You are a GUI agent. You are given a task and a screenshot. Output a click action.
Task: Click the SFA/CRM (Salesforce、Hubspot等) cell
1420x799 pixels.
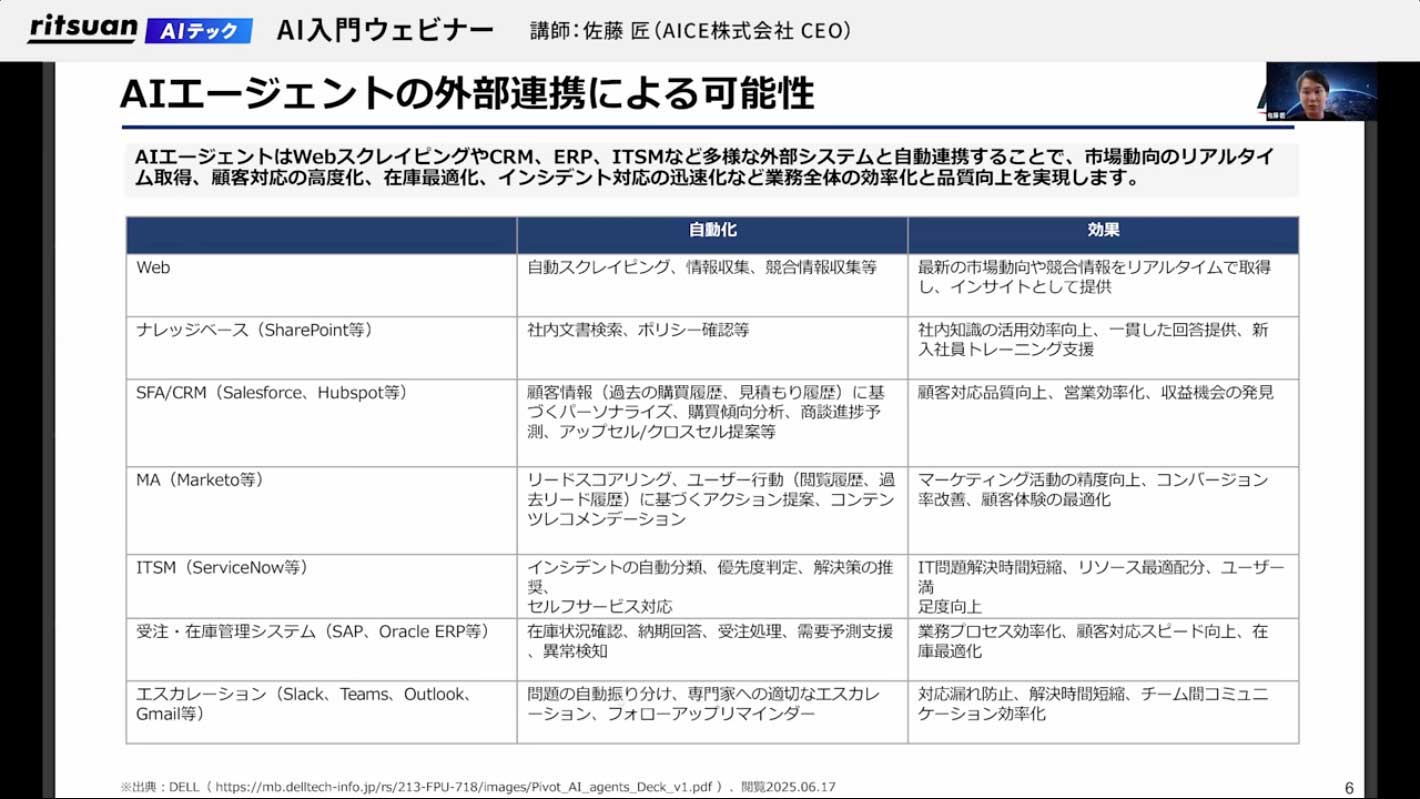point(271,393)
